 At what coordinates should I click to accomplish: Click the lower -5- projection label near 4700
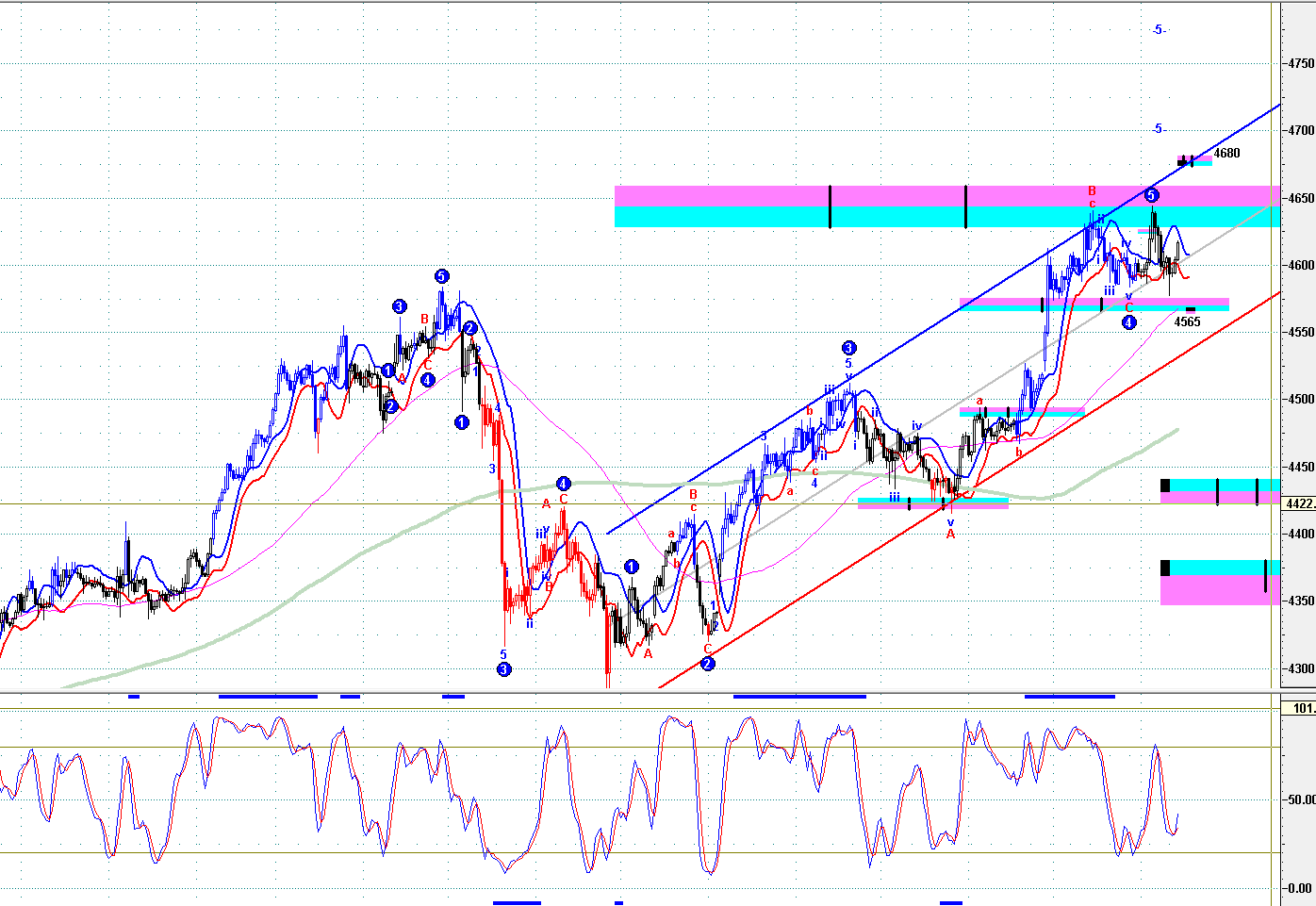1159,129
